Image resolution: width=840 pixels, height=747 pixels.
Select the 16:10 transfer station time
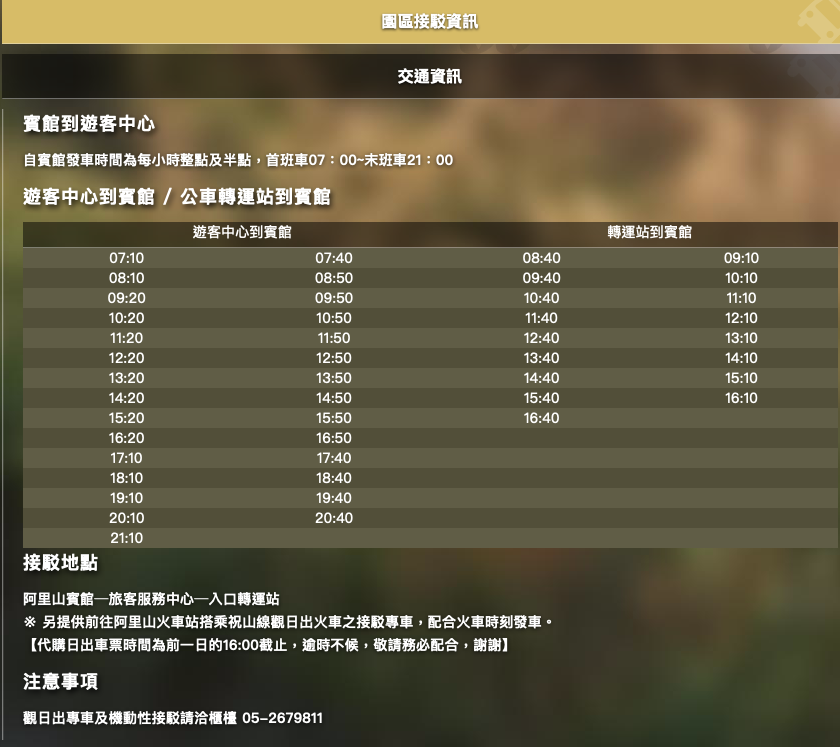(x=741, y=398)
